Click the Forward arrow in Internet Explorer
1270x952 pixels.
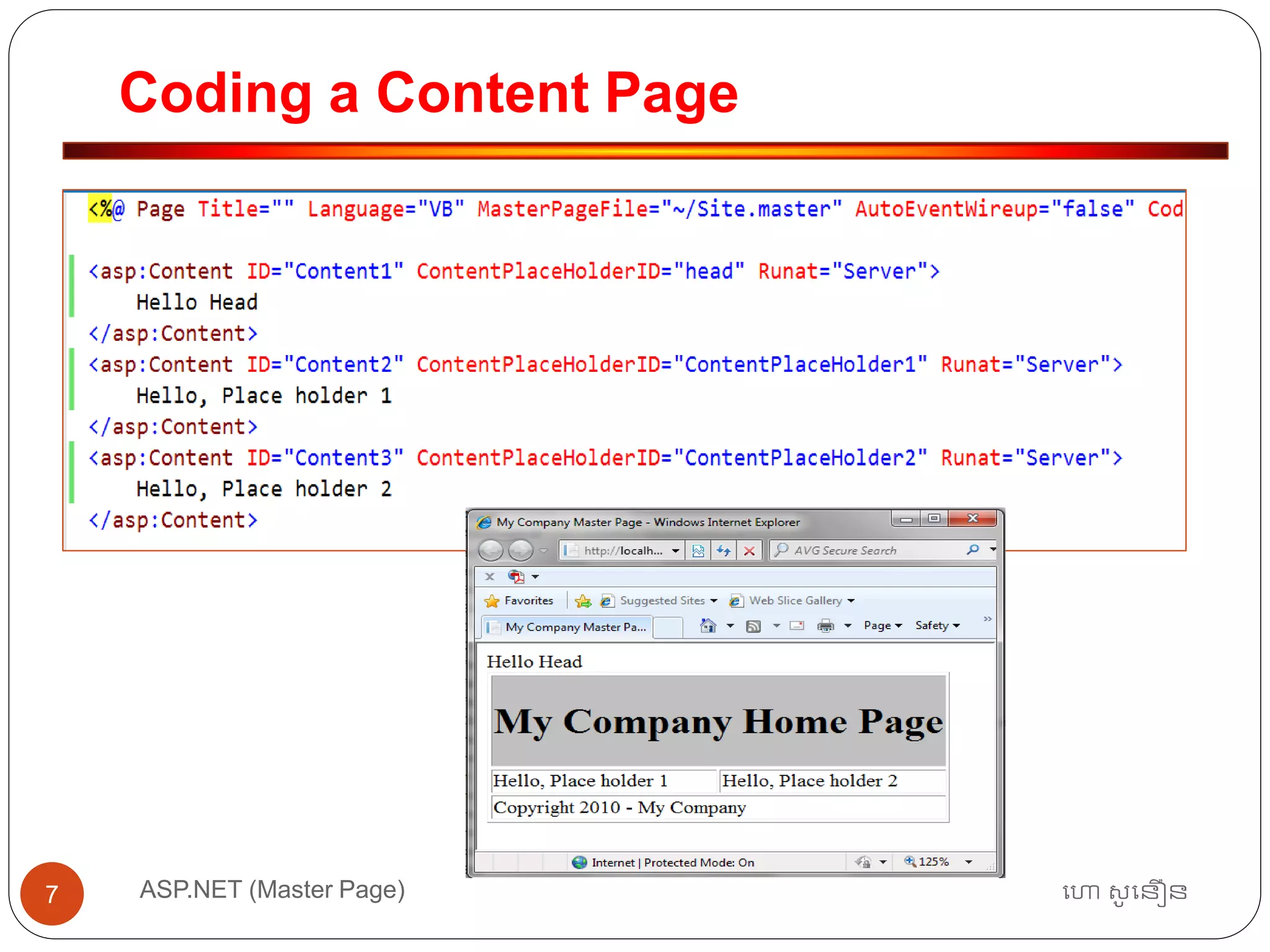tap(520, 550)
